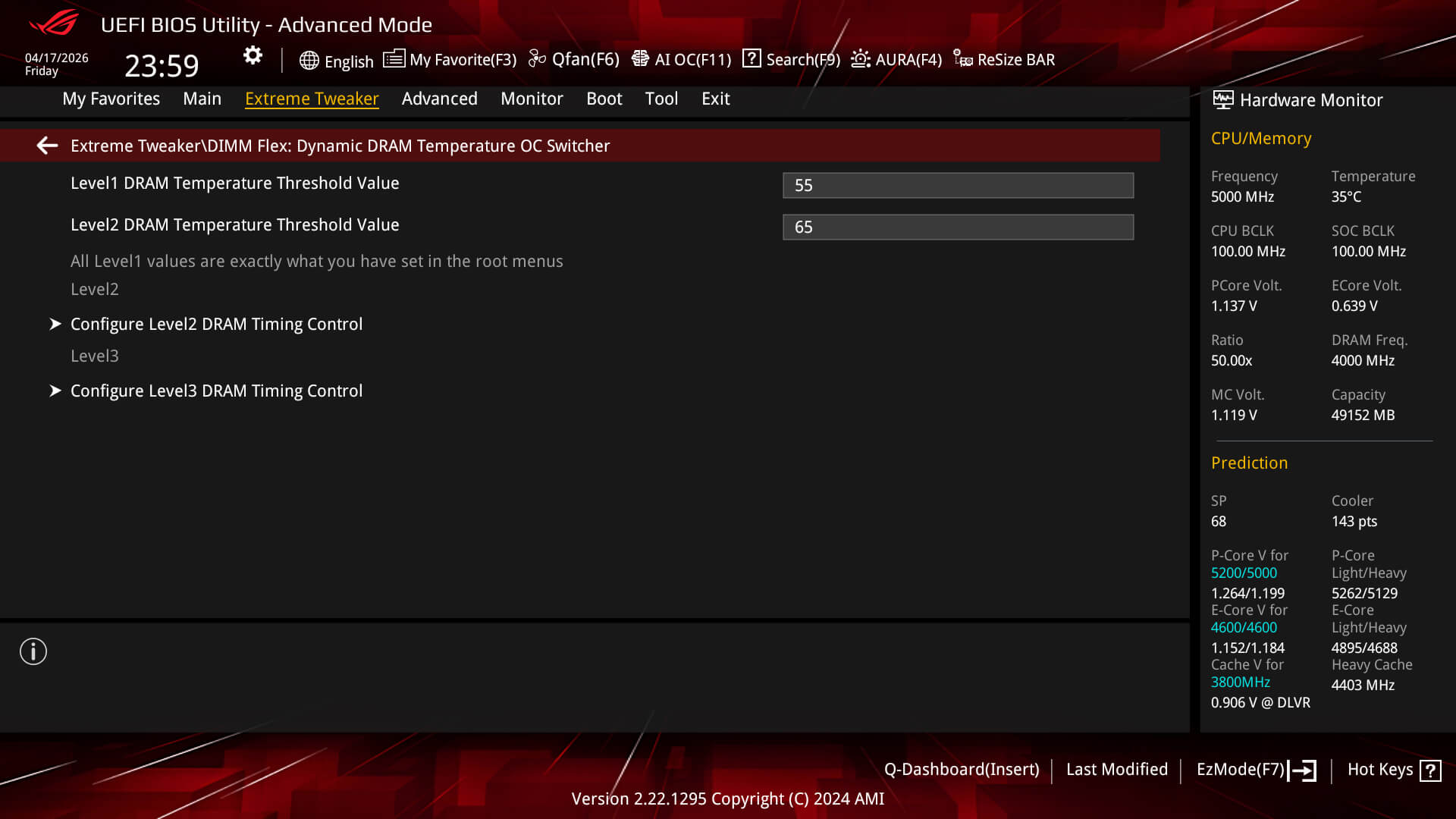The width and height of the screenshot is (1456, 819).
Task: Edit Level2 DRAM Temperature Threshold Value field
Action: [958, 227]
